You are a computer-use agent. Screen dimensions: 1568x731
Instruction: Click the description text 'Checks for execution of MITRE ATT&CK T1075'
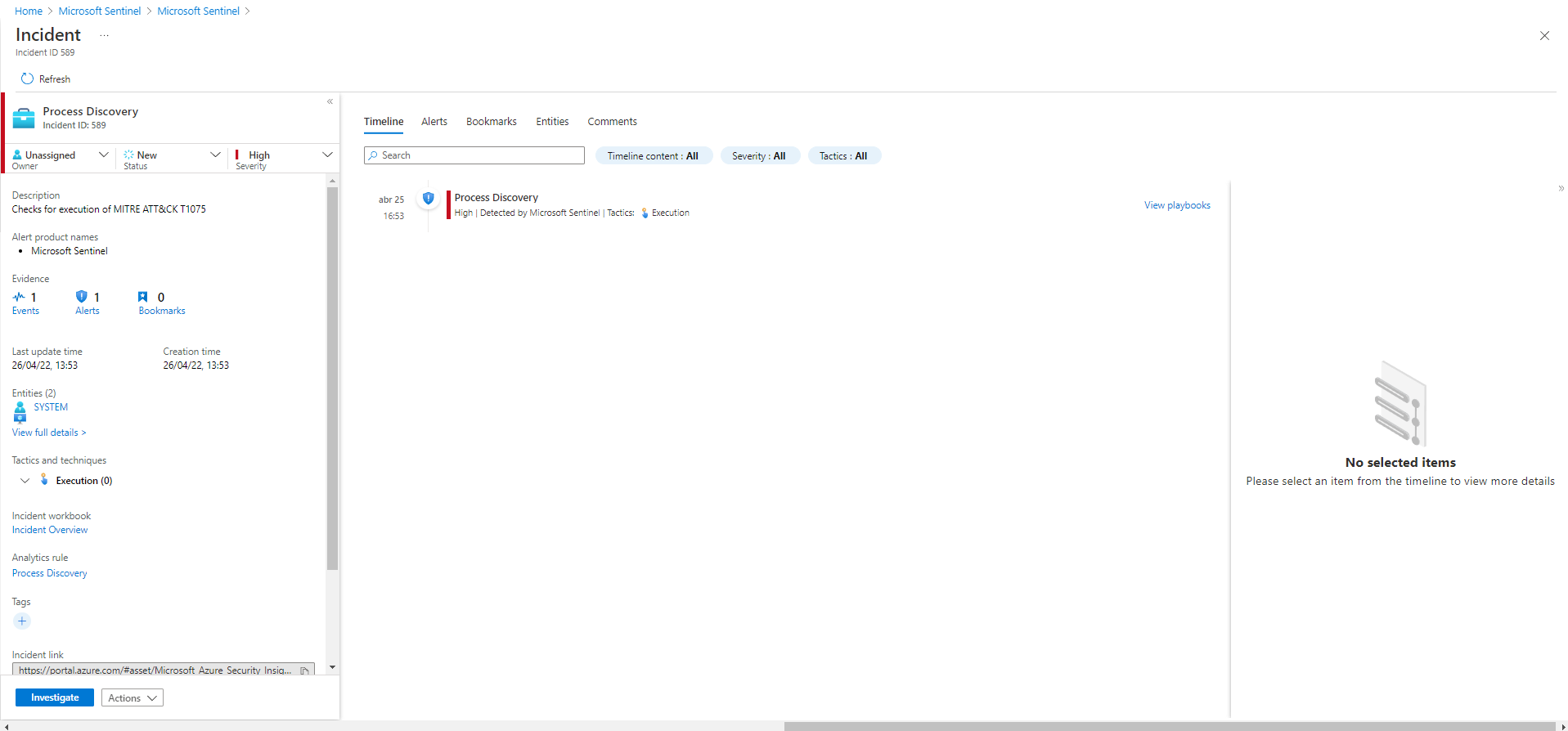109,209
